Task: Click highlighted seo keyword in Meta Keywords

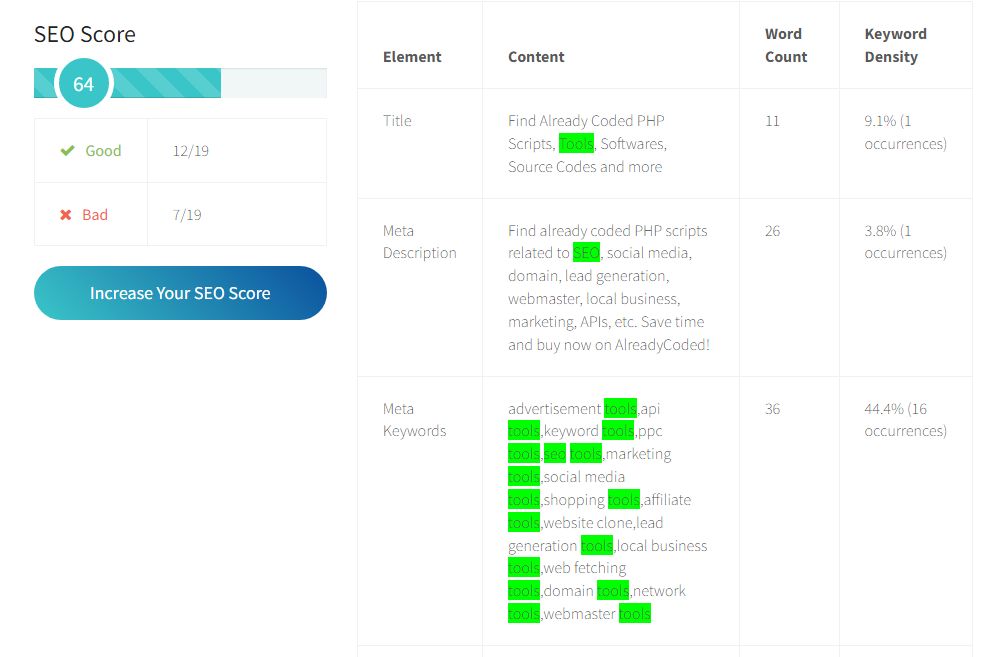Action: [555, 454]
